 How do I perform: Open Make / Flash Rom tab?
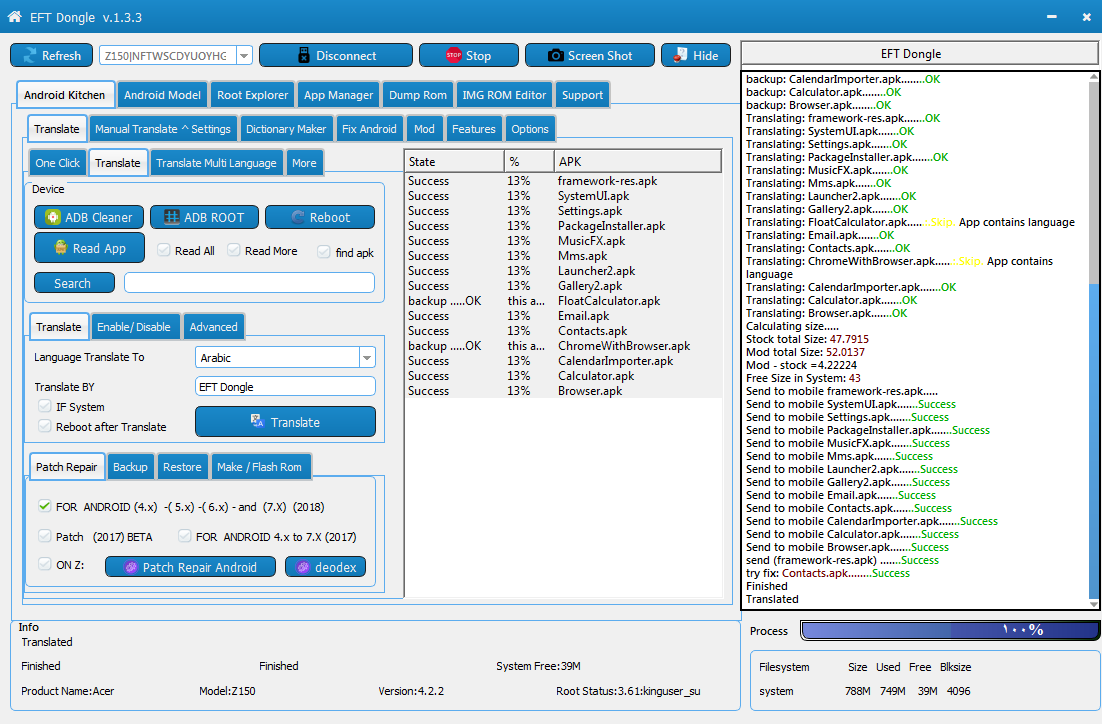[259, 466]
